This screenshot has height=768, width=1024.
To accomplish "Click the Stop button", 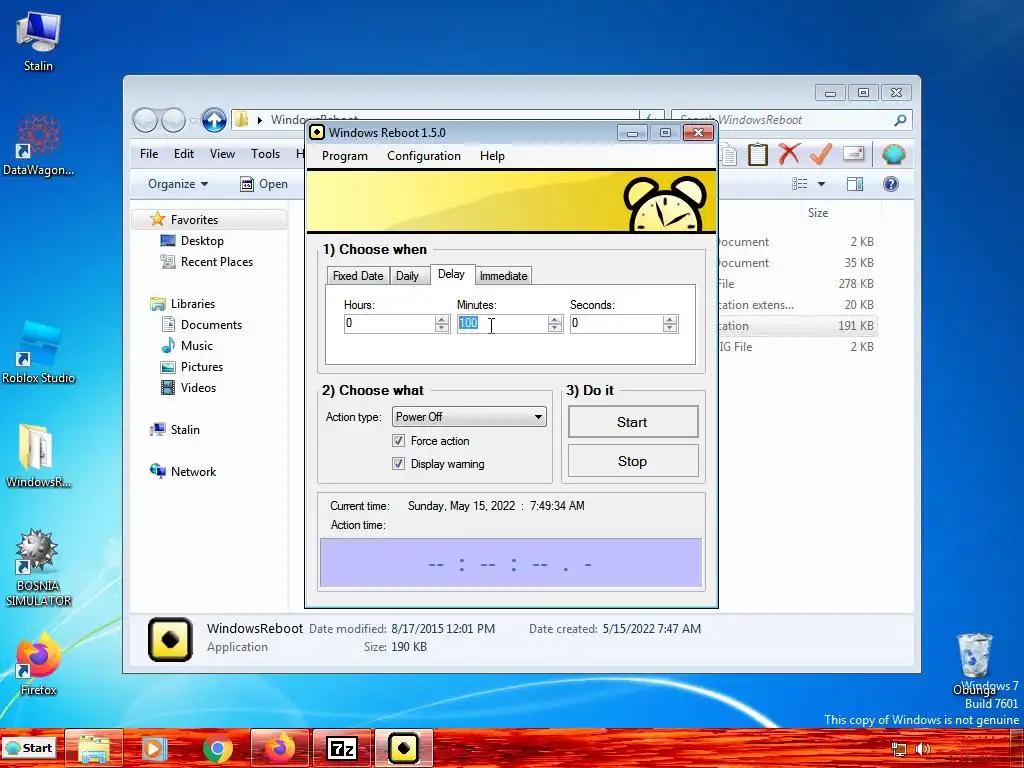I will click(633, 461).
